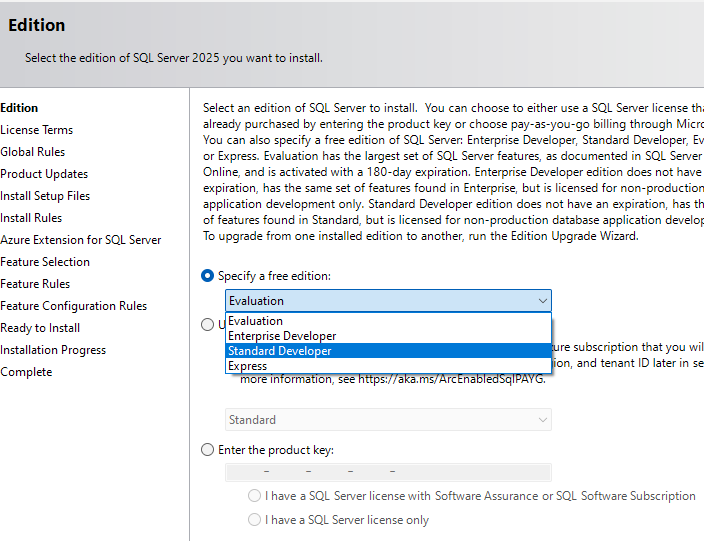704x541 pixels.
Task: Click the aka.ms/ArcEnabledSqlPAYG link text
Action: [x=451, y=379]
